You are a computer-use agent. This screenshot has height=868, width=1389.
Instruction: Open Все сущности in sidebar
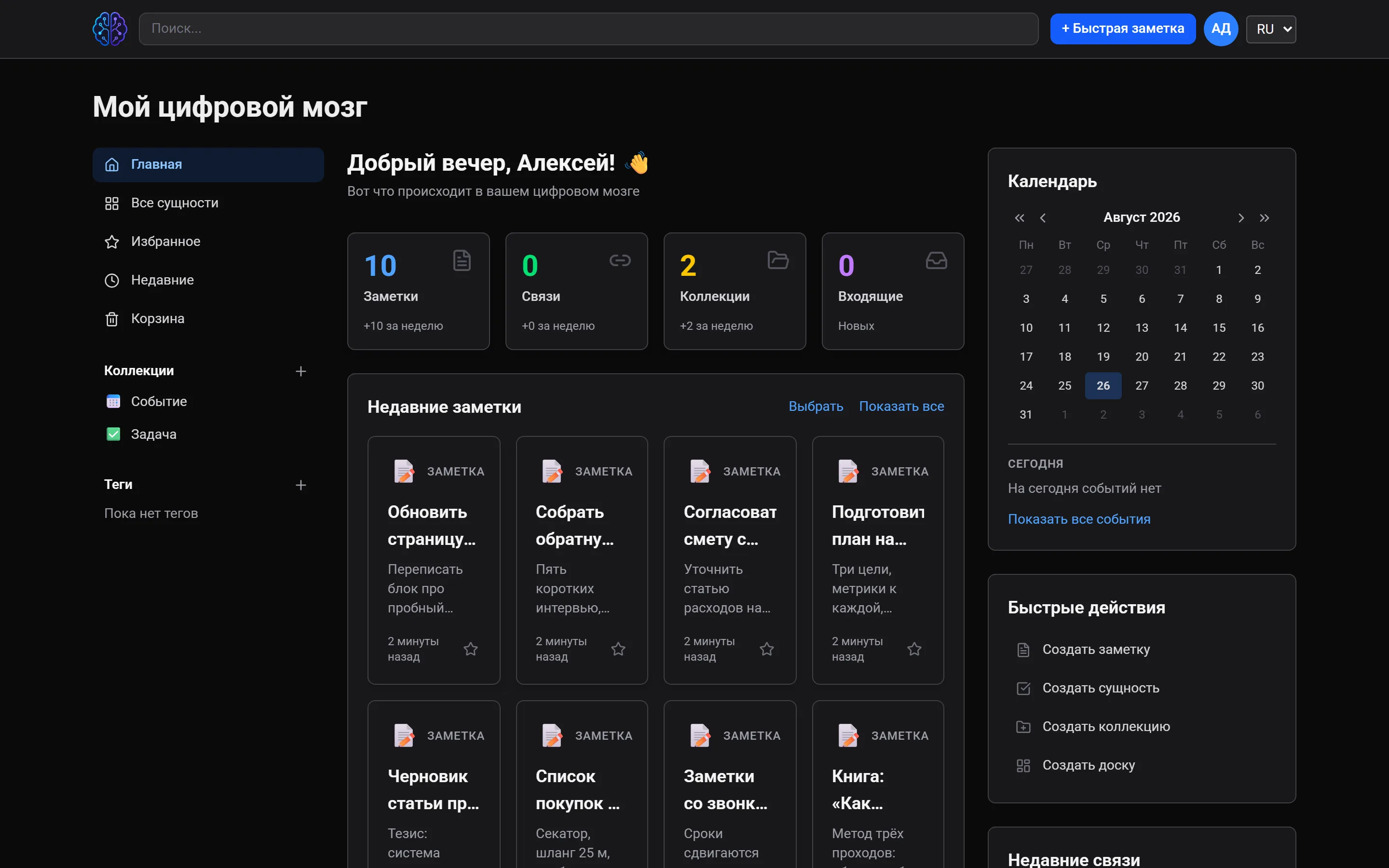point(208,203)
